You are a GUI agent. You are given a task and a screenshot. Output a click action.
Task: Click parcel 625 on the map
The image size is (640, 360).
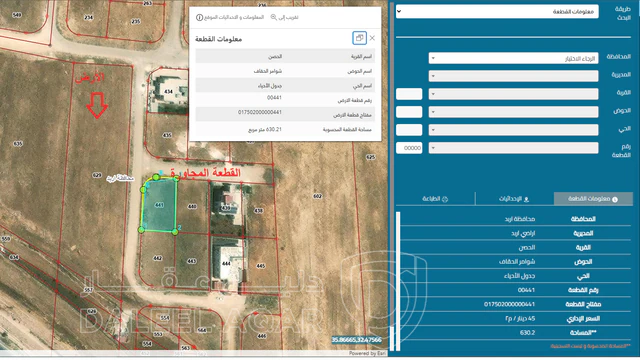pos(370,157)
